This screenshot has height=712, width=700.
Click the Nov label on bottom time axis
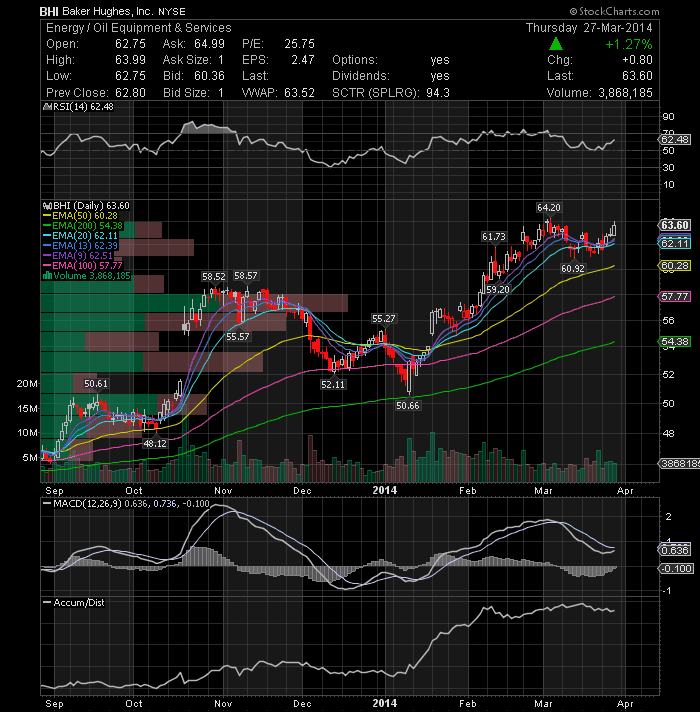click(223, 704)
